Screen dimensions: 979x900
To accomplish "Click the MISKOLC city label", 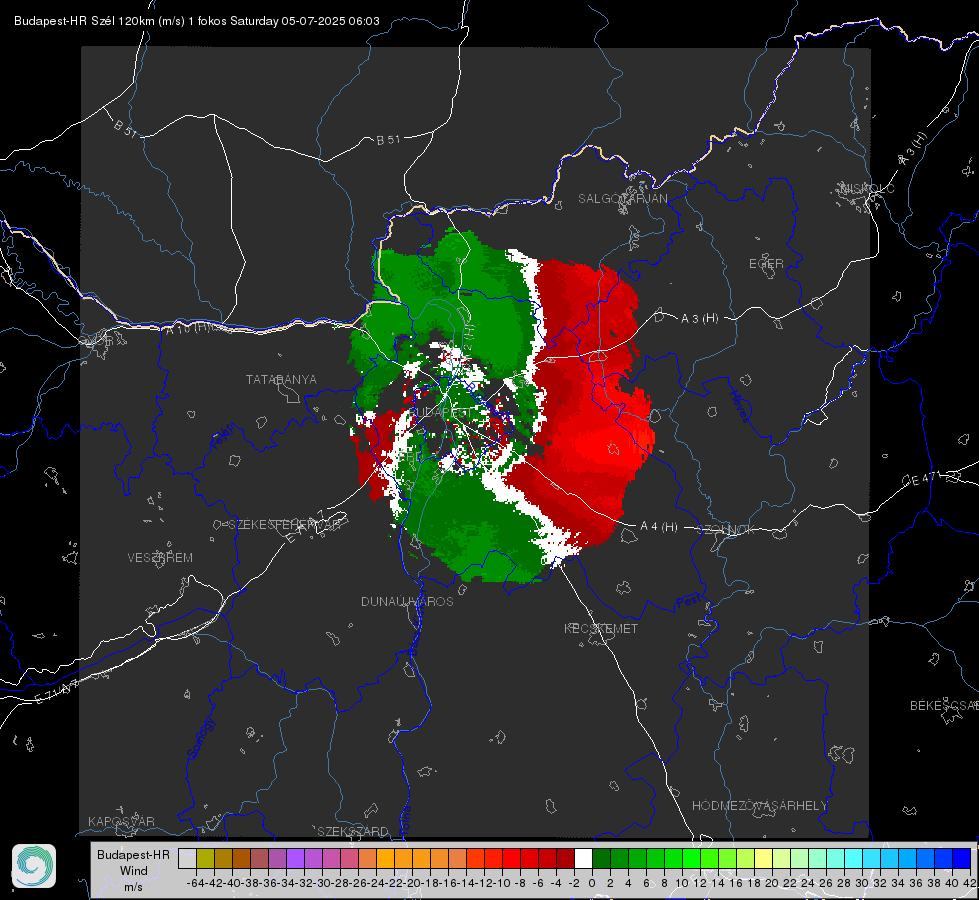I will point(867,188).
